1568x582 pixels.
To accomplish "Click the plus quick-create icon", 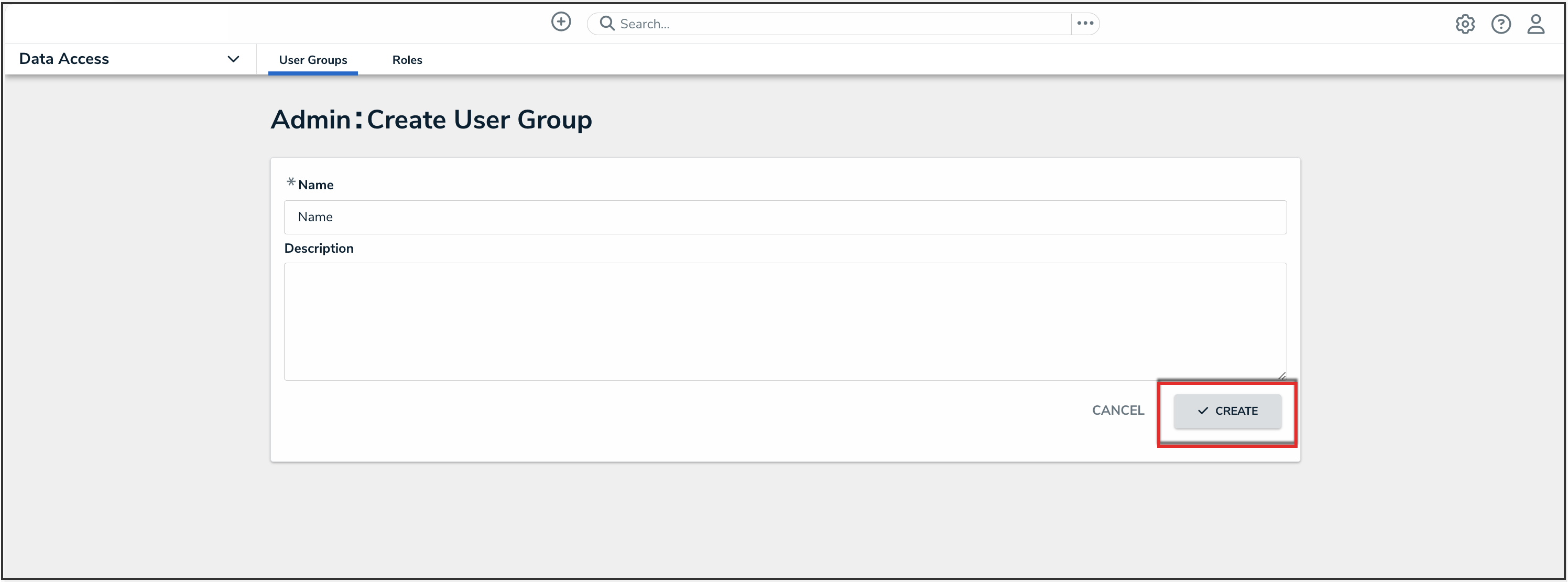I will (561, 23).
